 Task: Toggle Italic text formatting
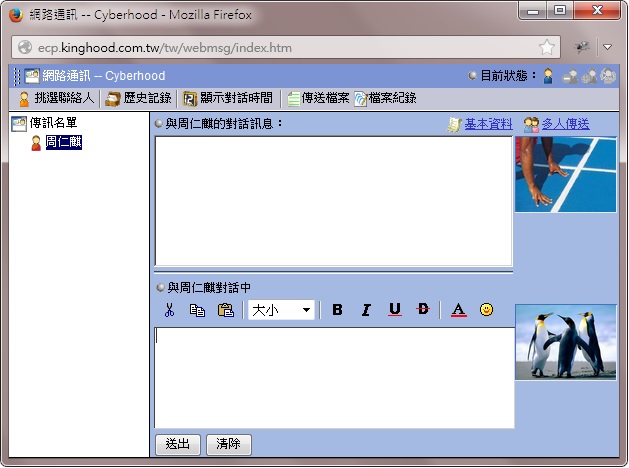tap(366, 310)
